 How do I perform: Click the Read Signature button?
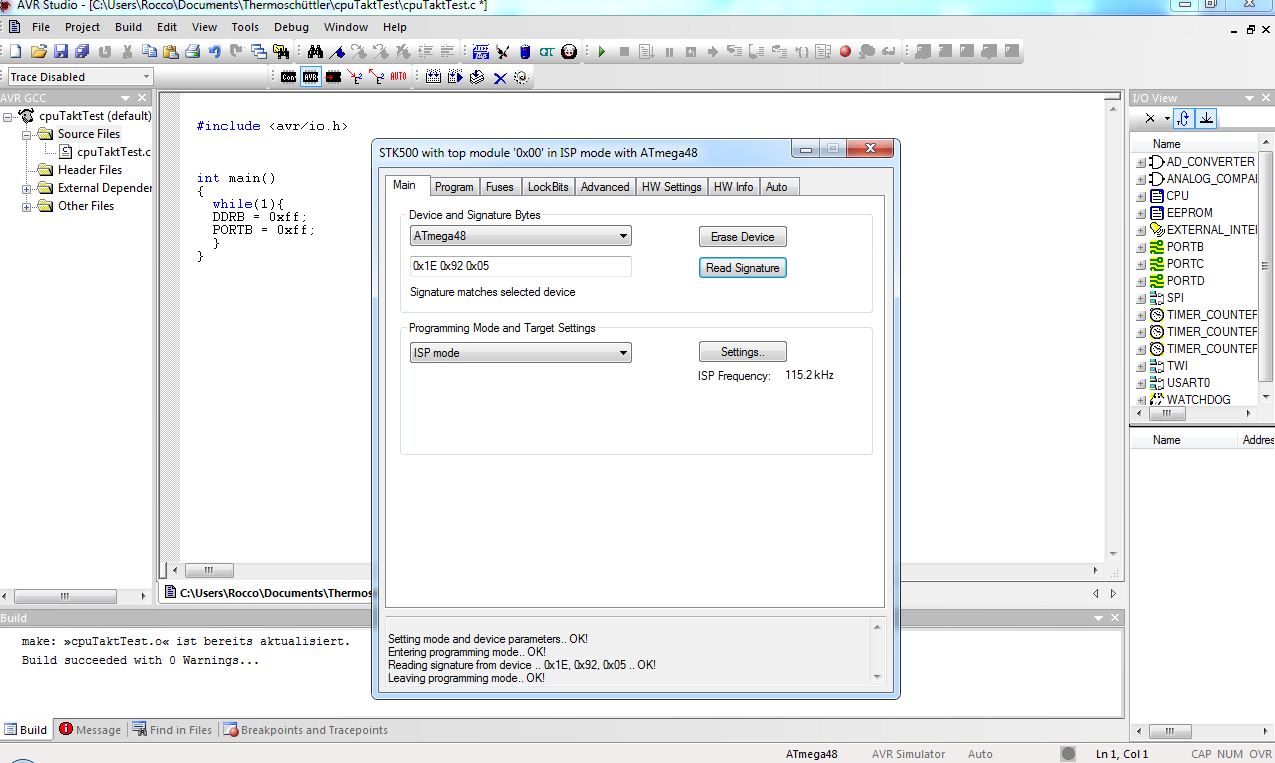coord(742,268)
